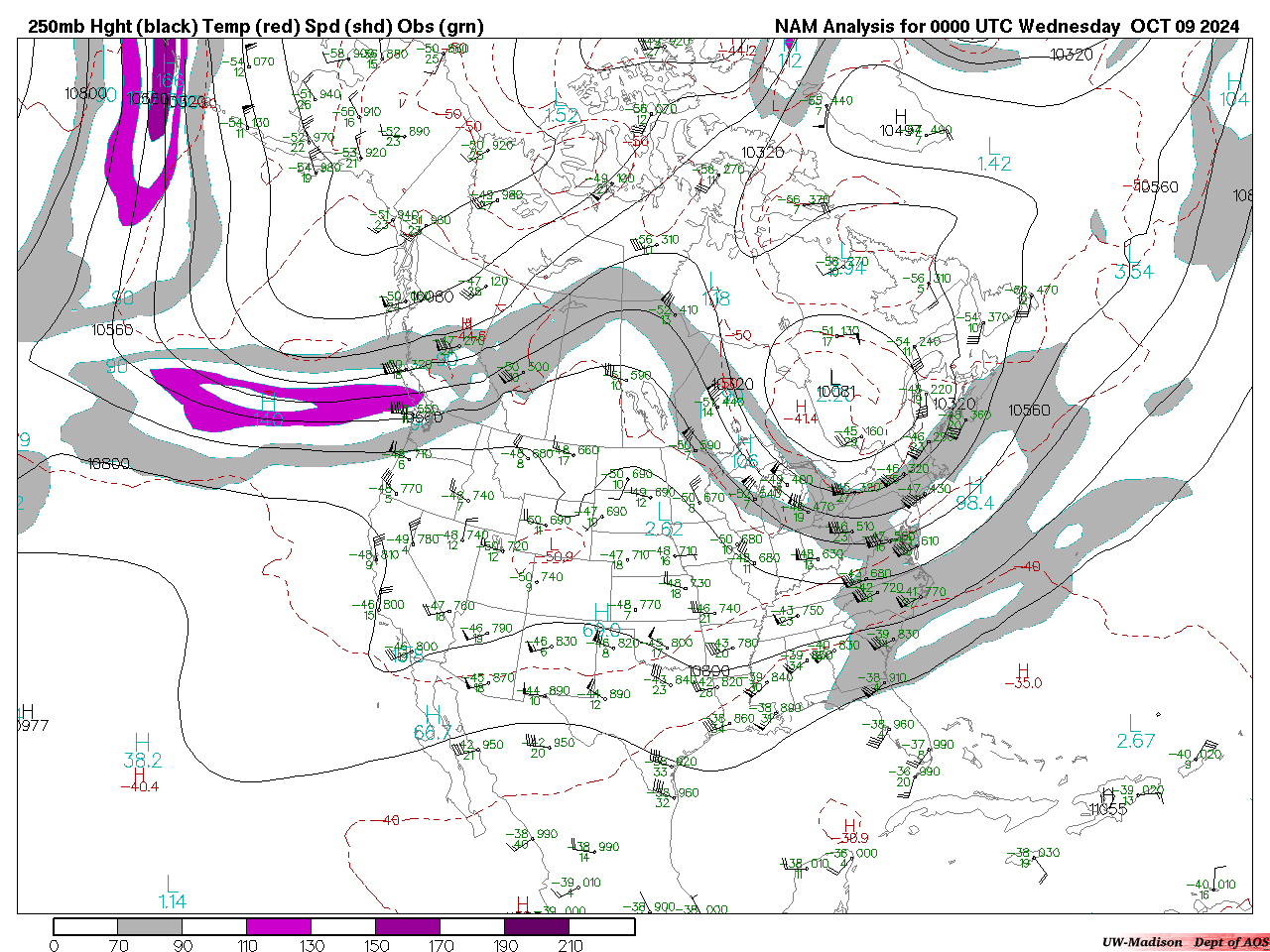The height and width of the screenshot is (952, 1270).
Task: Select the cyan L 1.14 marker
Action: 173,892
